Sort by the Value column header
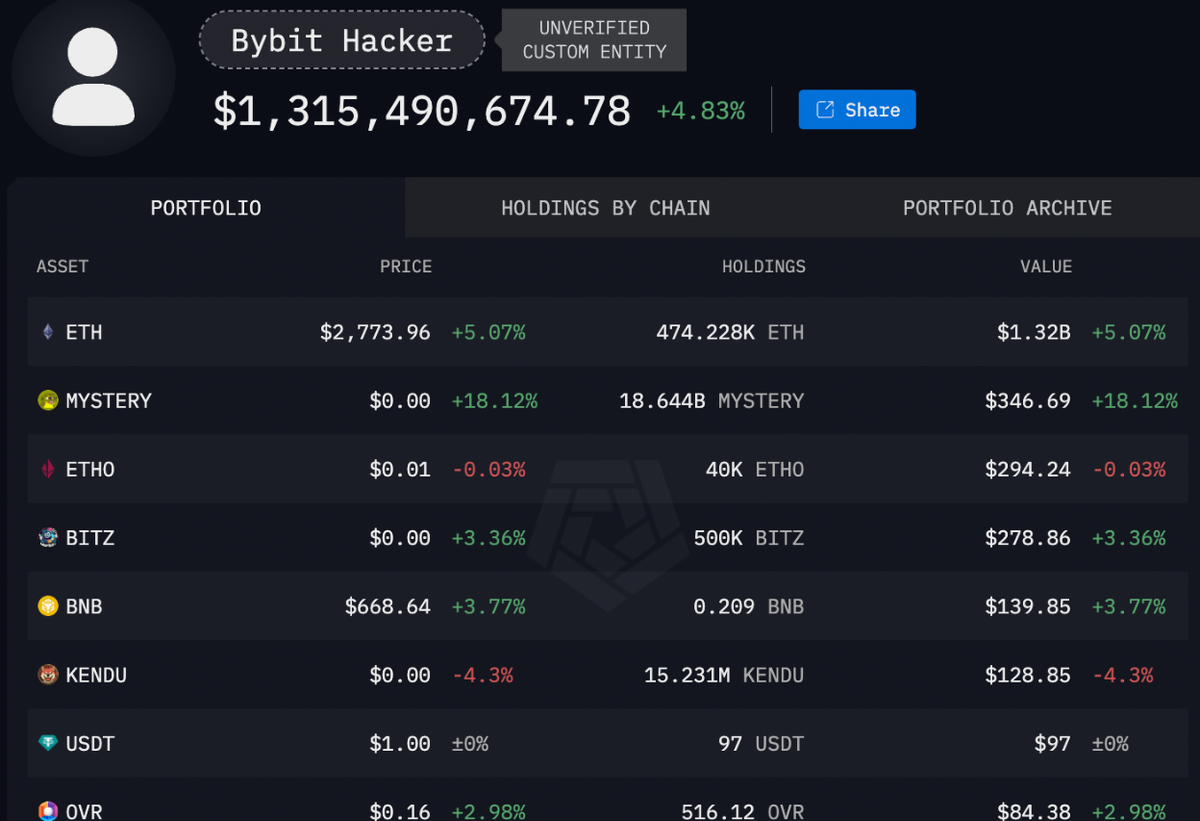 [x=1046, y=267]
